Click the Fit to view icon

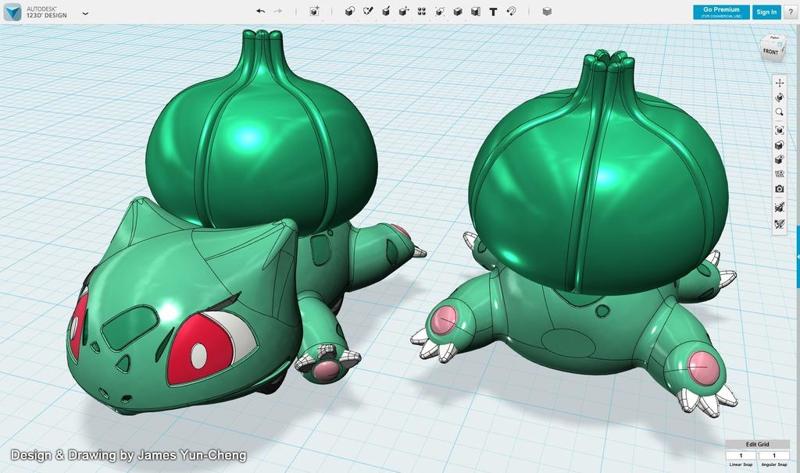(779, 131)
